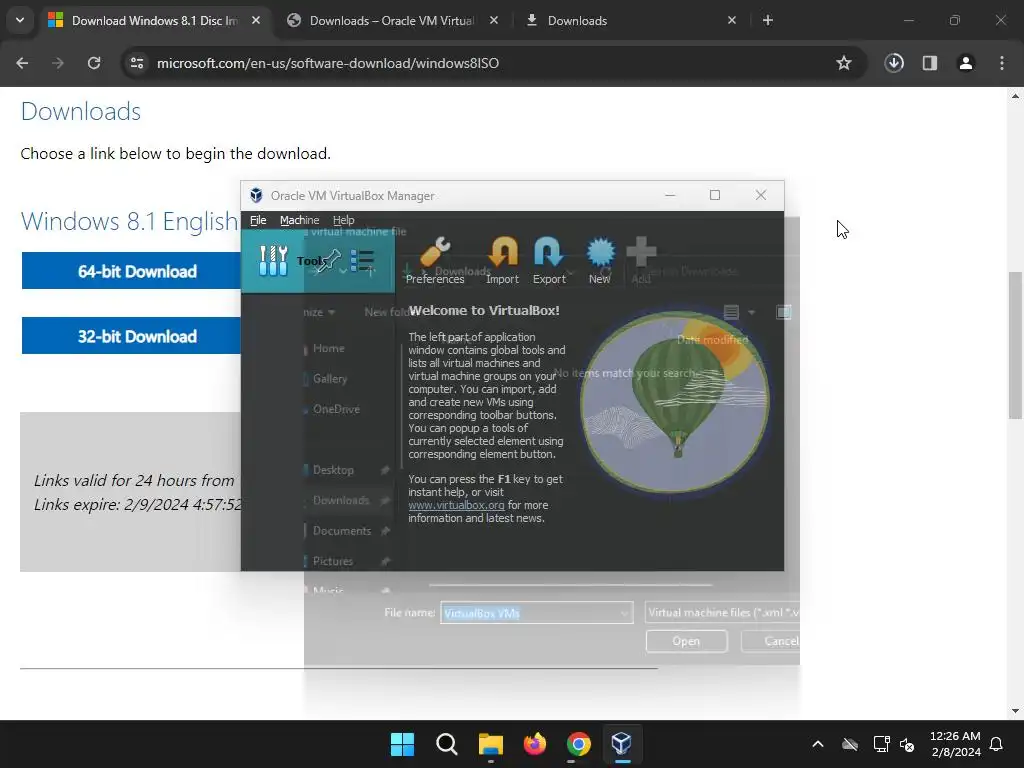Open Windows taskbar Search

click(447, 744)
